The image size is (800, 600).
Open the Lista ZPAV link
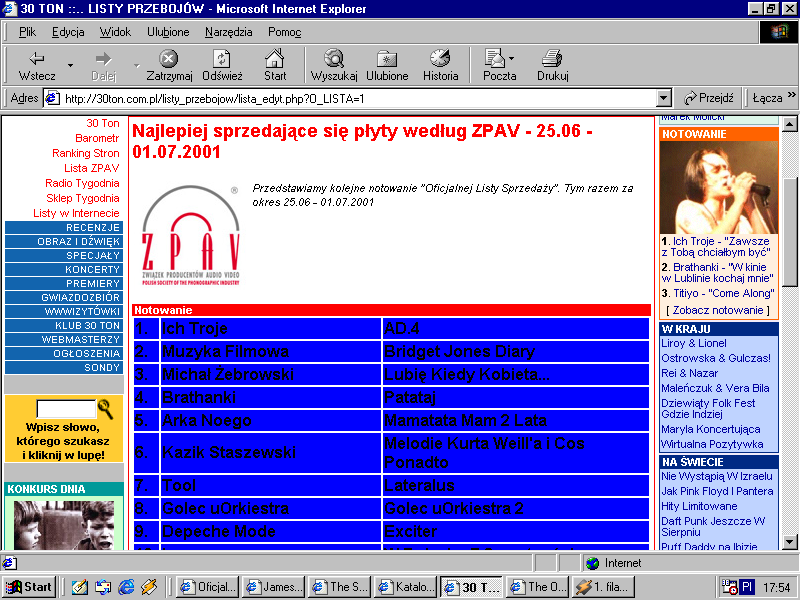[91, 168]
